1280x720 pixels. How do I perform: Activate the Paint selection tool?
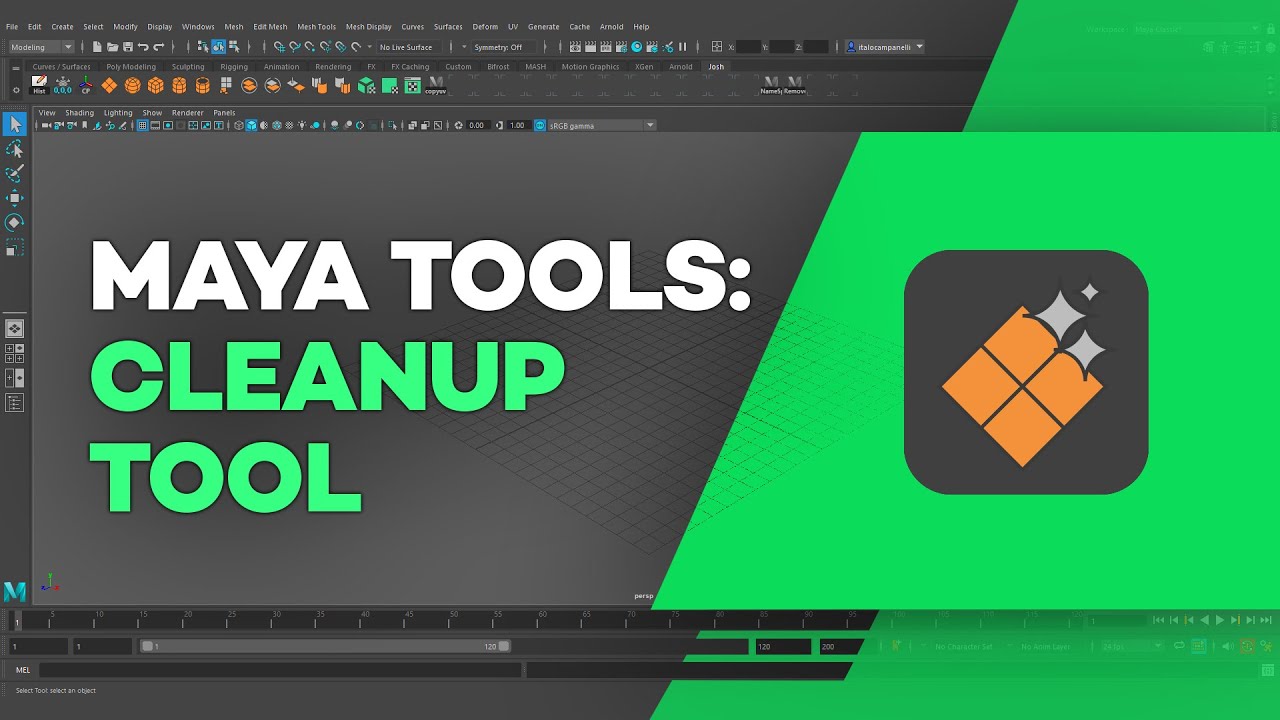pos(15,173)
